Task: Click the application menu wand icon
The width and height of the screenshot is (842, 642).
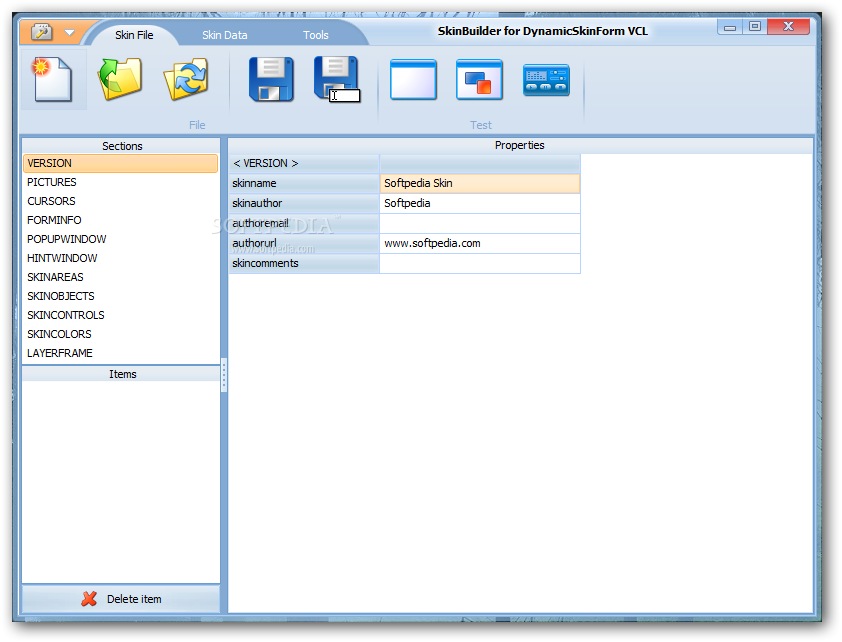Action: [41, 32]
